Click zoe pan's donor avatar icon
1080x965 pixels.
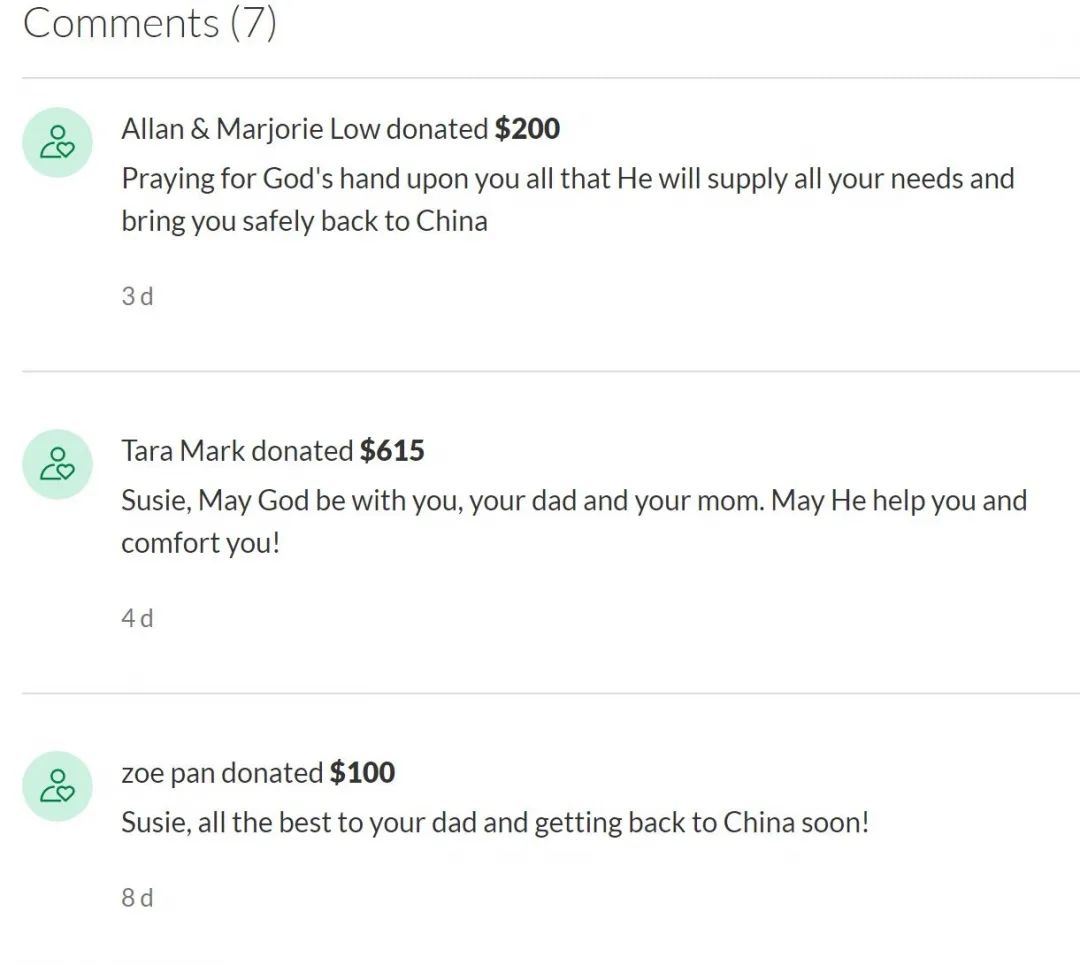[x=57, y=786]
